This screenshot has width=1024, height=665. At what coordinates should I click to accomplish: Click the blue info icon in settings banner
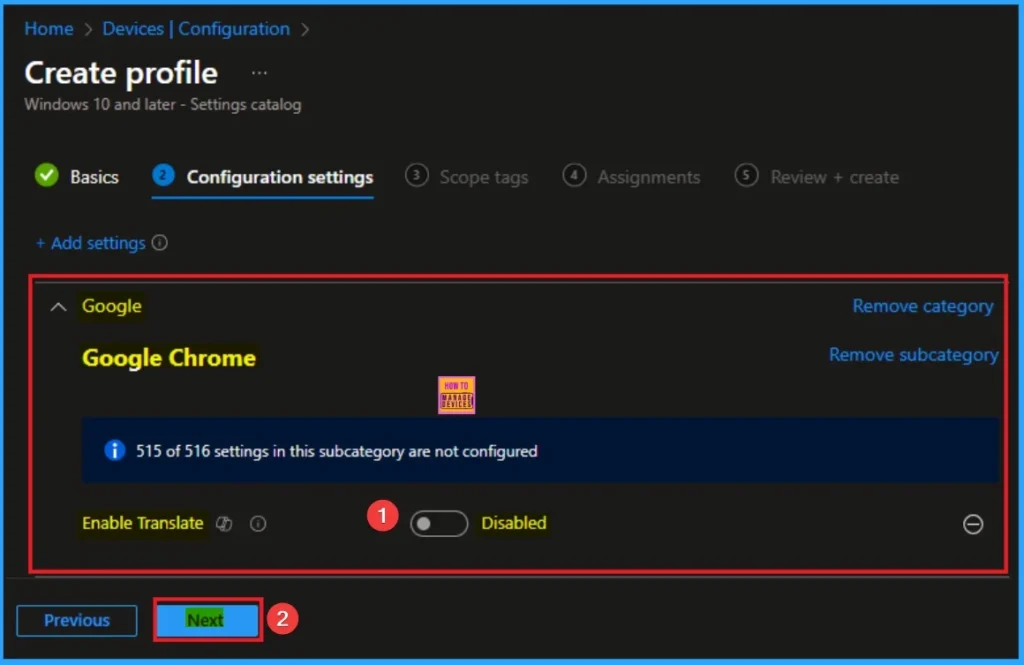[114, 451]
